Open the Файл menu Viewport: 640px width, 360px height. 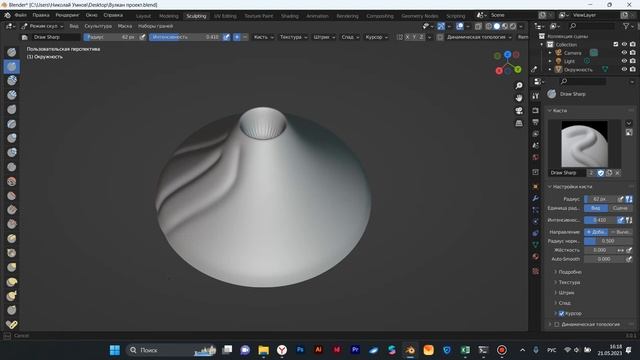pyautogui.click(x=20, y=15)
